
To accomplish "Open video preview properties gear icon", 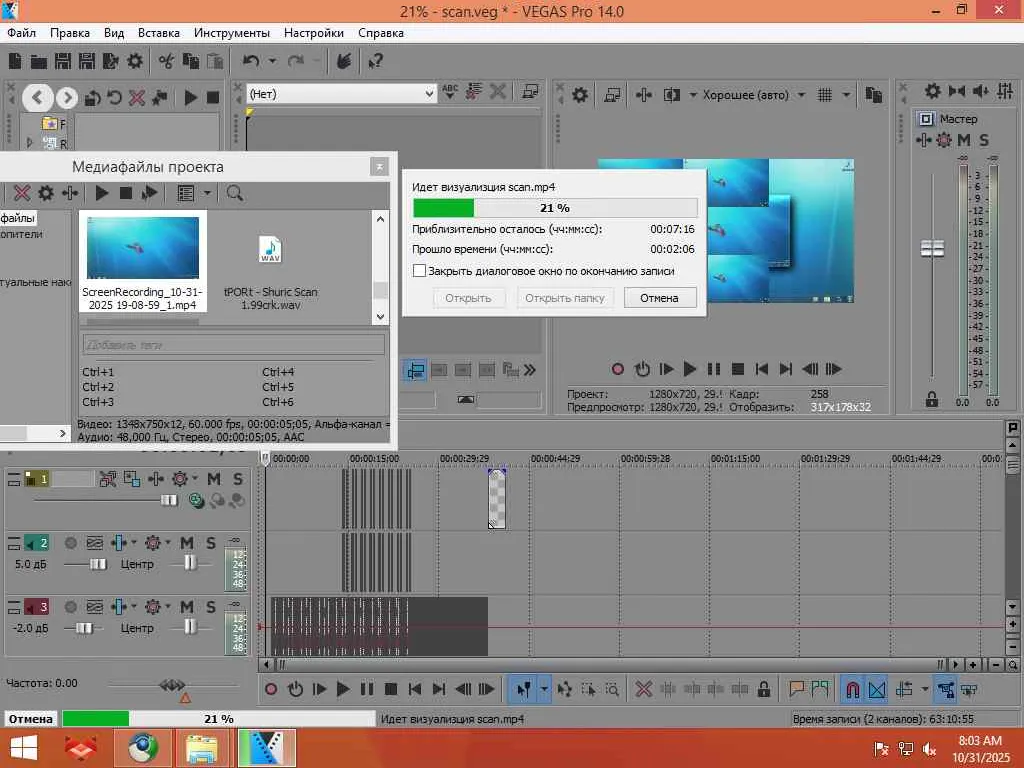I will pos(579,95).
